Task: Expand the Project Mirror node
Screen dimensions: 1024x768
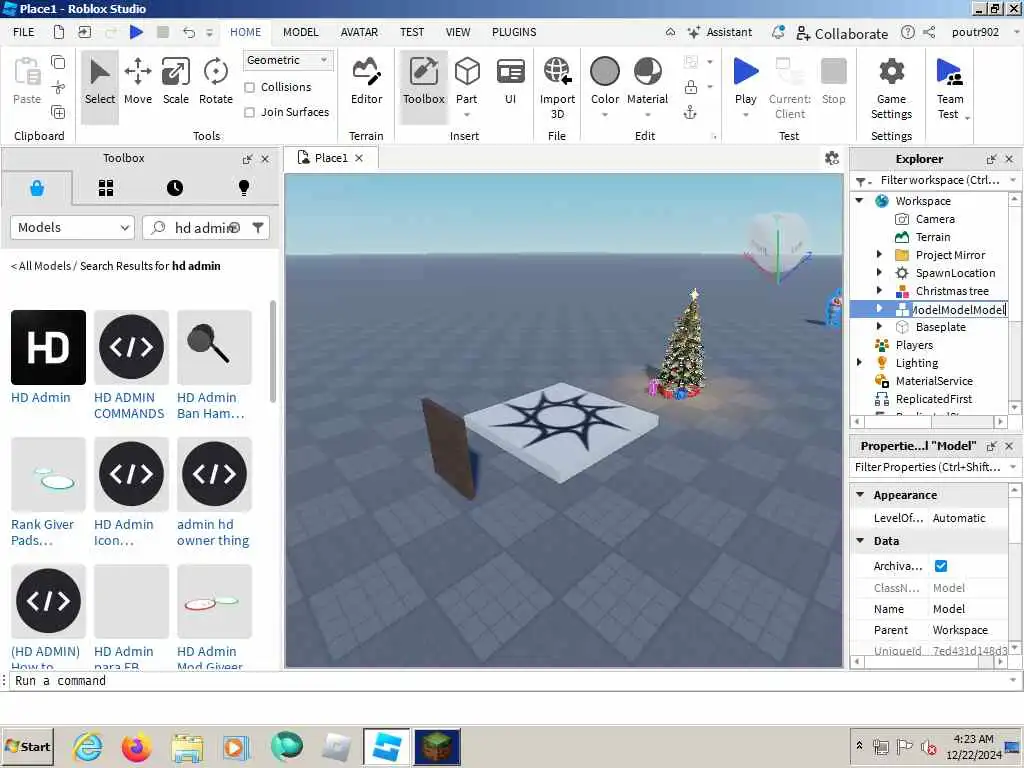Action: (x=879, y=255)
